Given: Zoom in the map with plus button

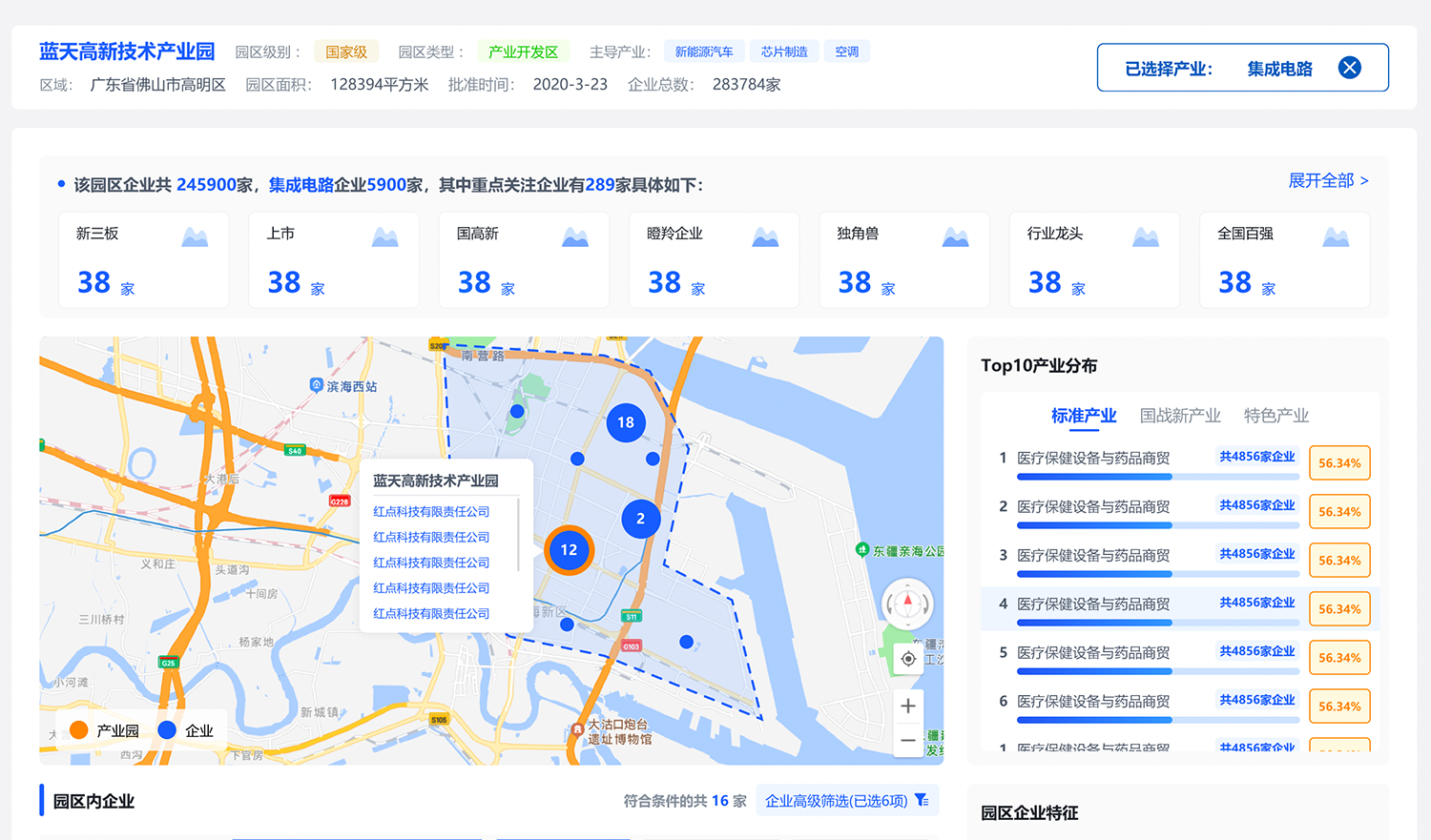Looking at the screenshot, I should click(908, 706).
